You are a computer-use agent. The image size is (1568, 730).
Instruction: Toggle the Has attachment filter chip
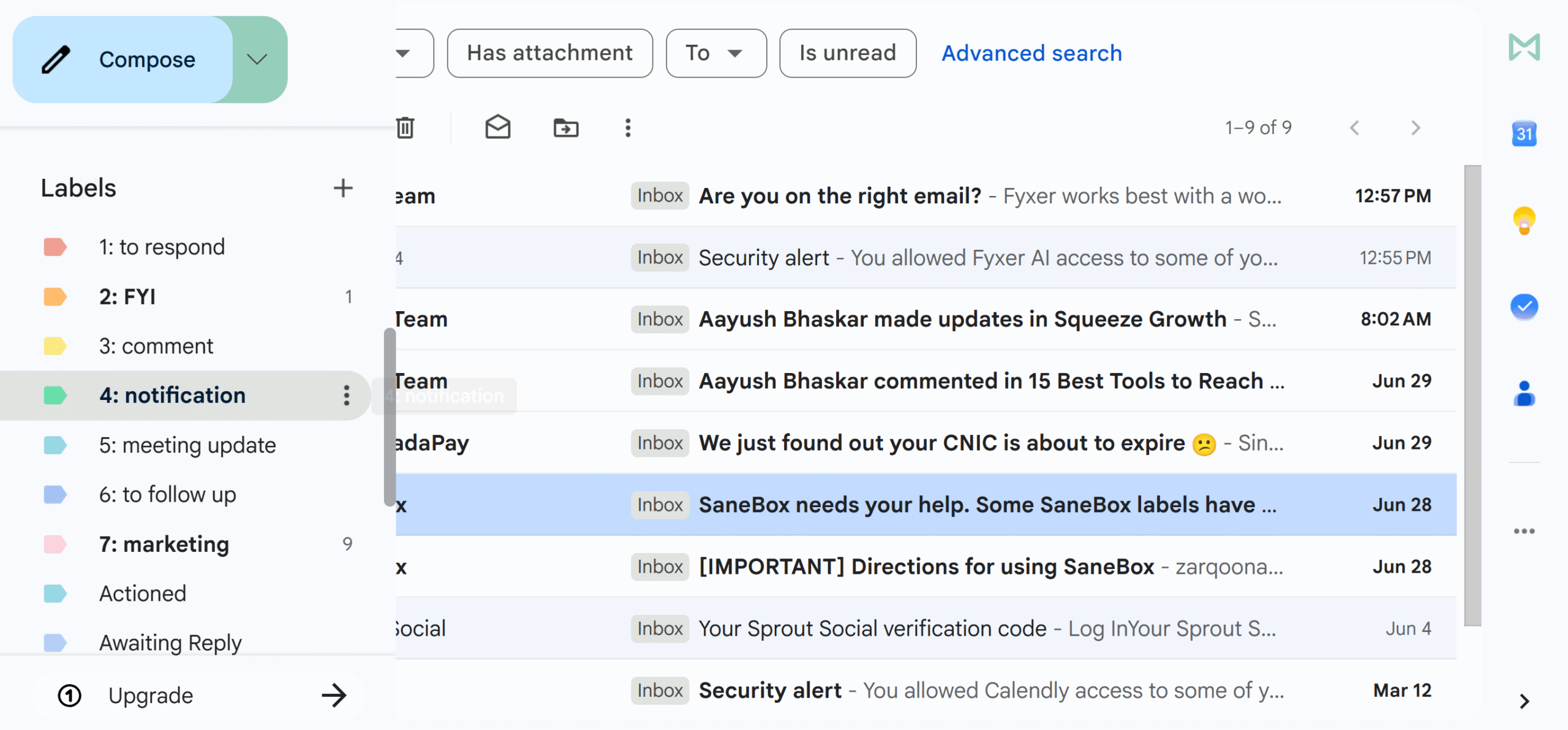(550, 53)
